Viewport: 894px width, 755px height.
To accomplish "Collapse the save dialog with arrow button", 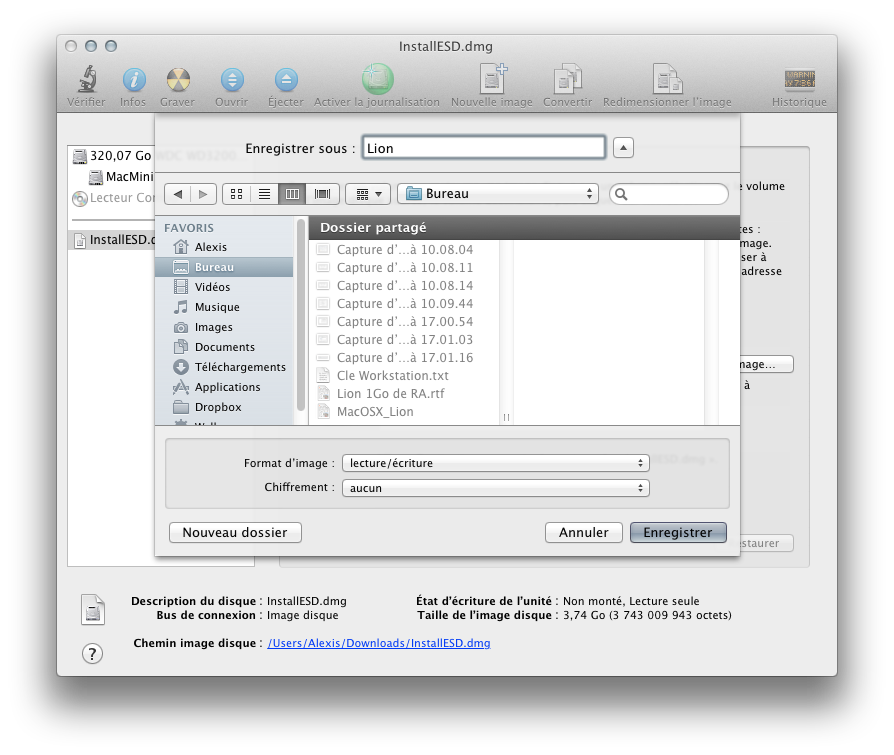I will coord(623,148).
